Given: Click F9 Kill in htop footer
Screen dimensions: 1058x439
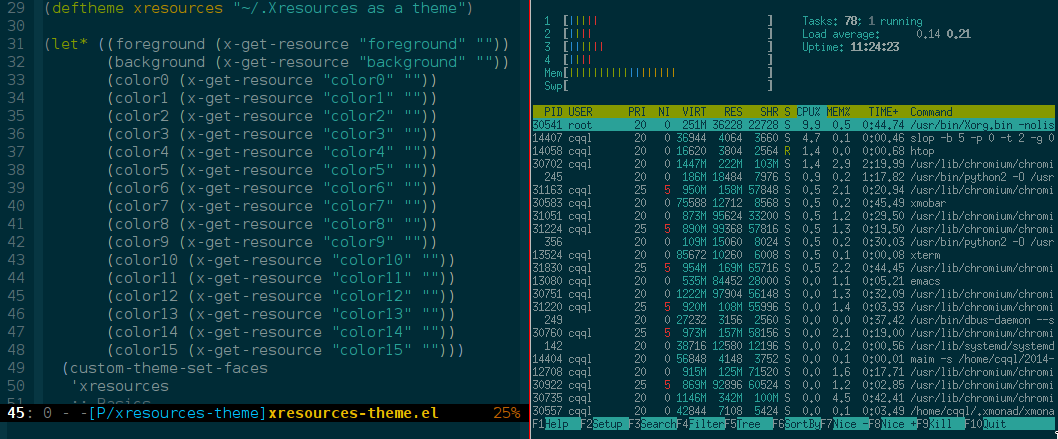Looking at the screenshot, I should [x=939, y=423].
